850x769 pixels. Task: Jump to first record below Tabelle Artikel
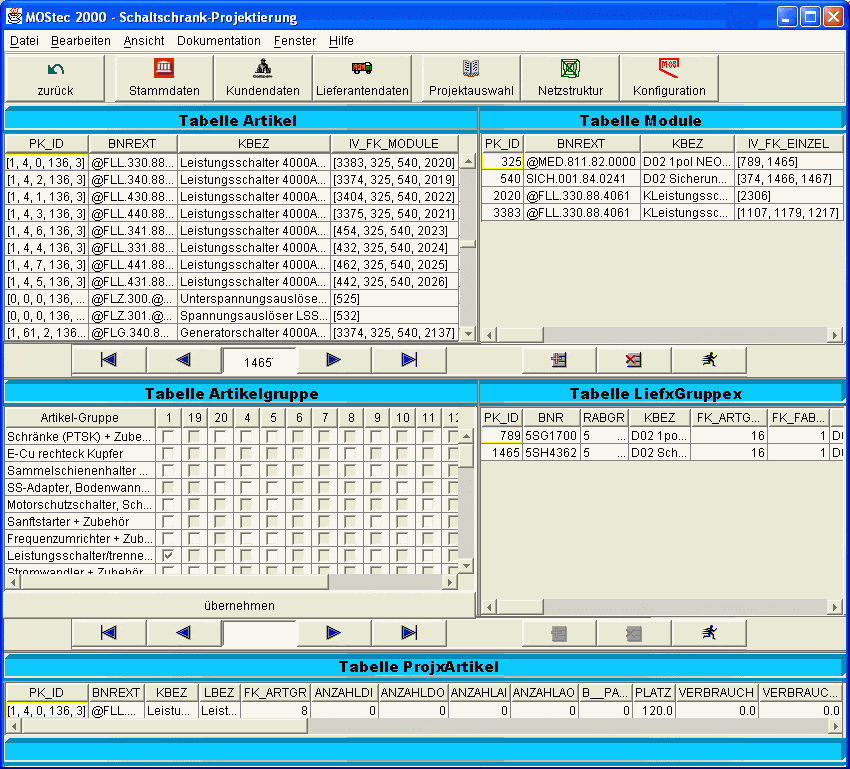coord(109,360)
